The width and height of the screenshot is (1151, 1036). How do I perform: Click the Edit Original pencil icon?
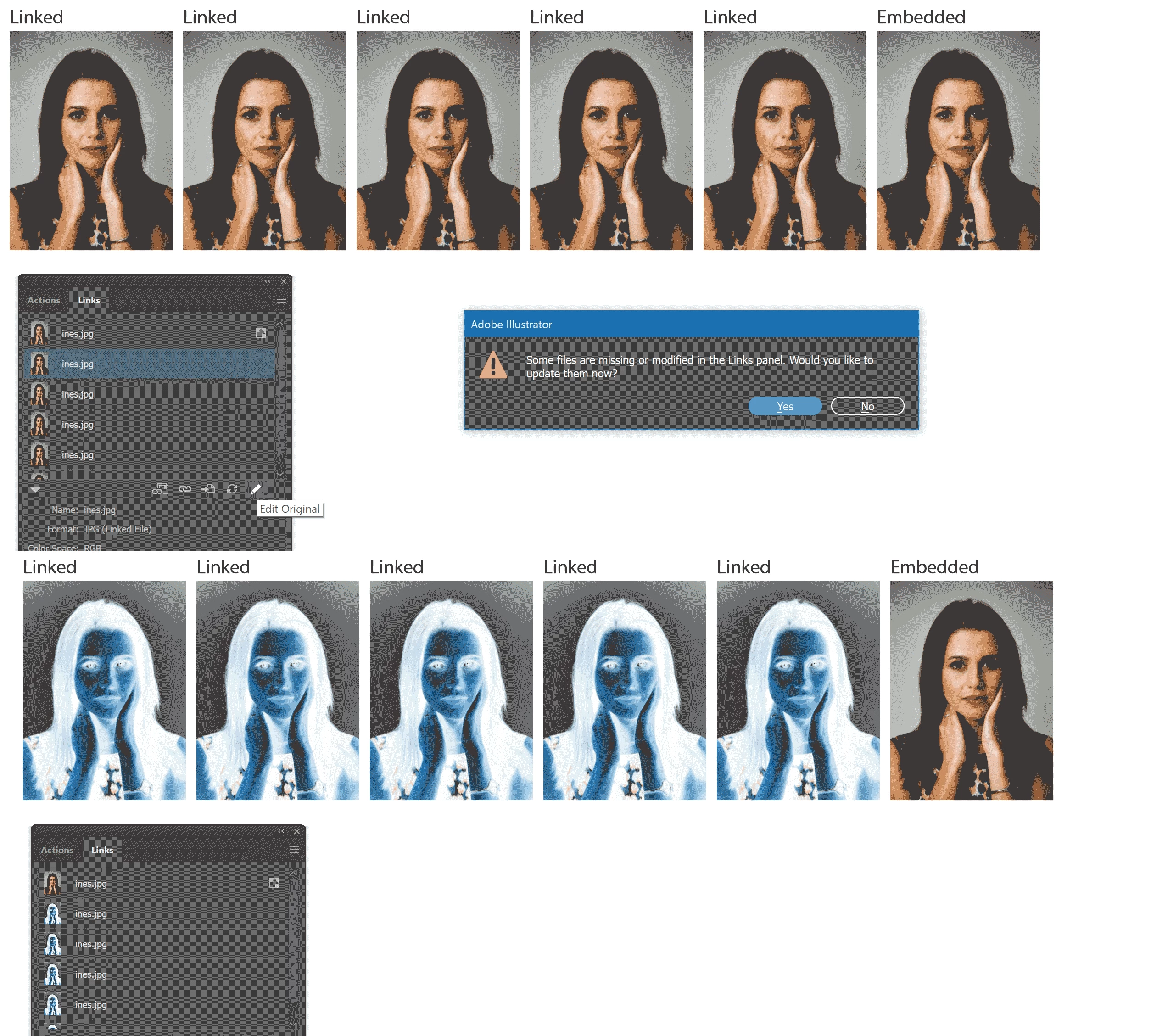click(x=256, y=489)
